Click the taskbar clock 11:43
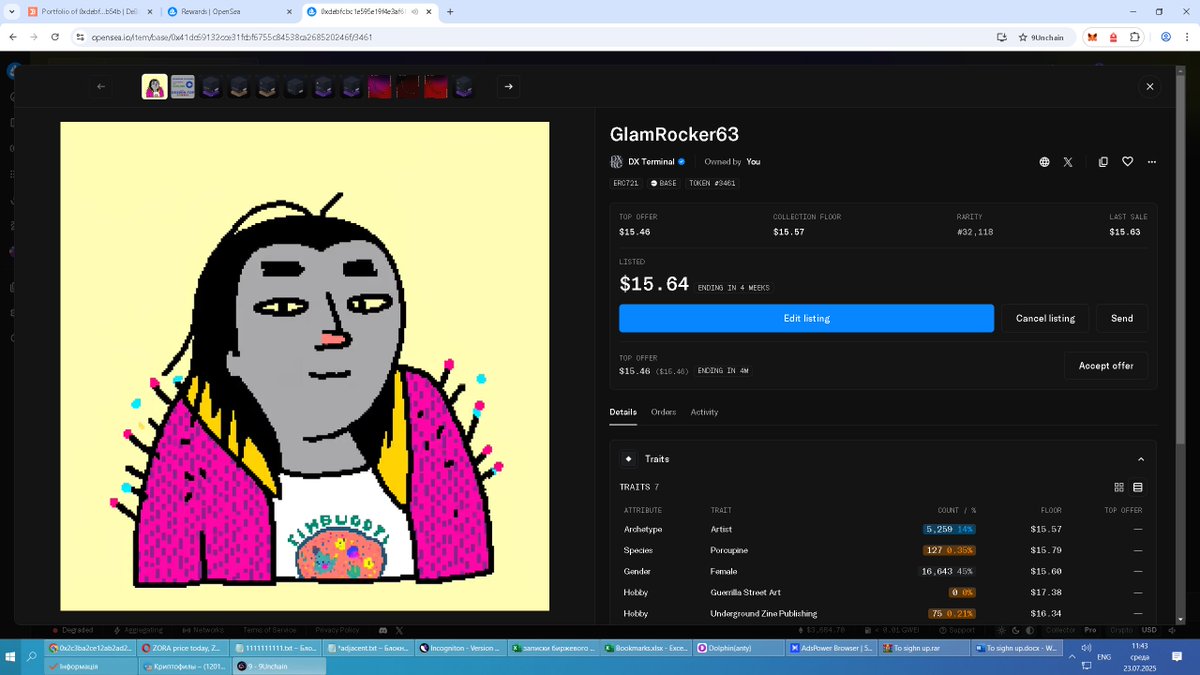 click(x=1140, y=647)
